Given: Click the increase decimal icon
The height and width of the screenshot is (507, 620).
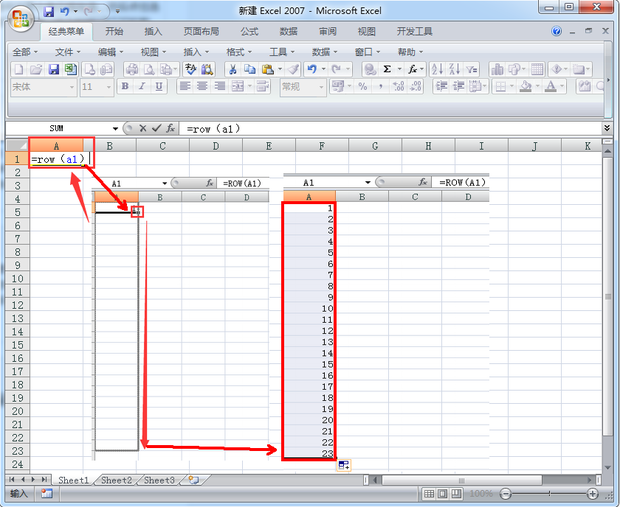Looking at the screenshot, I should (x=398, y=86).
